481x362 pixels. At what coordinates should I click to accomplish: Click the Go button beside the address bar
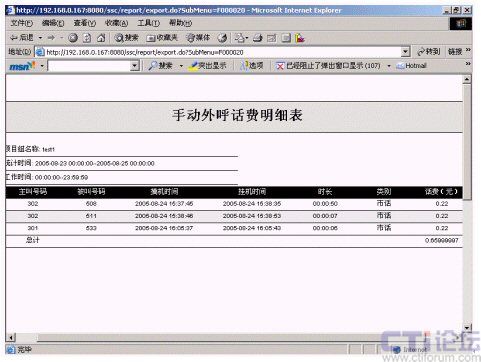429,52
